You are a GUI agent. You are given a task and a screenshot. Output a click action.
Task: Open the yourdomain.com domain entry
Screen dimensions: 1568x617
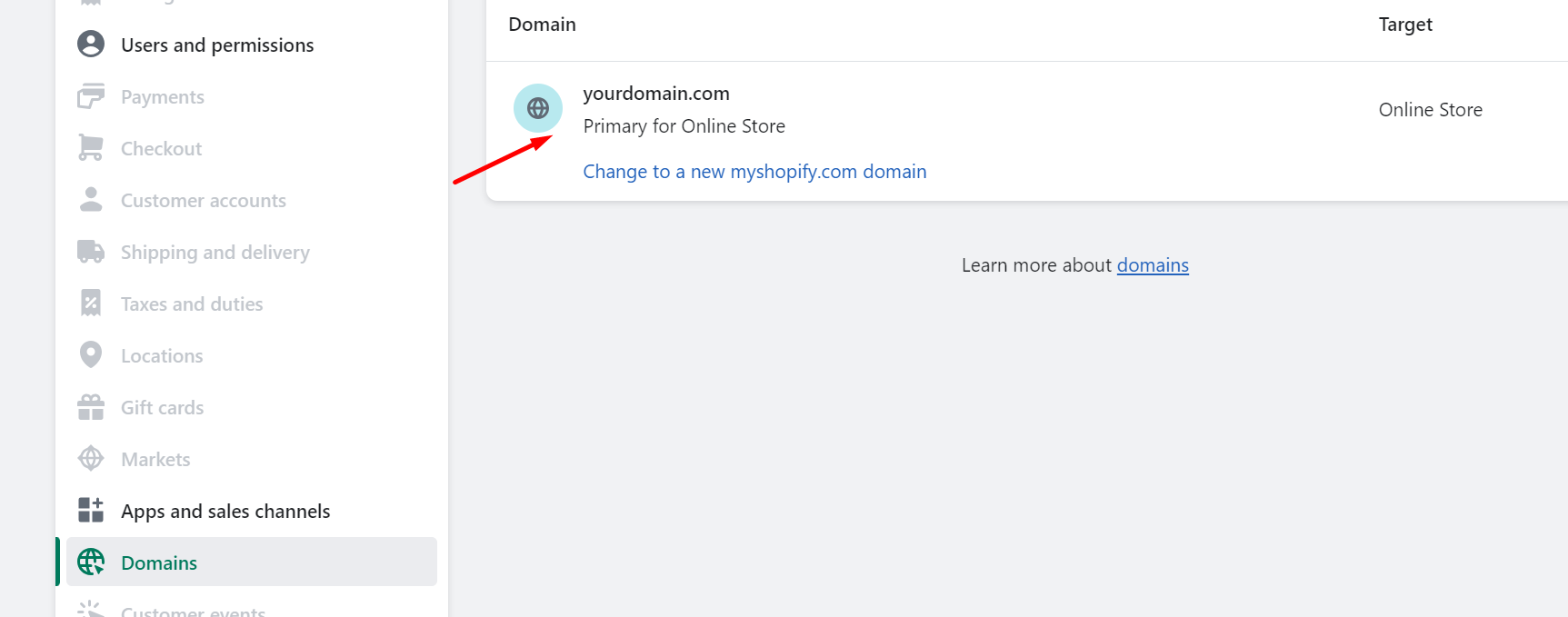point(656,94)
